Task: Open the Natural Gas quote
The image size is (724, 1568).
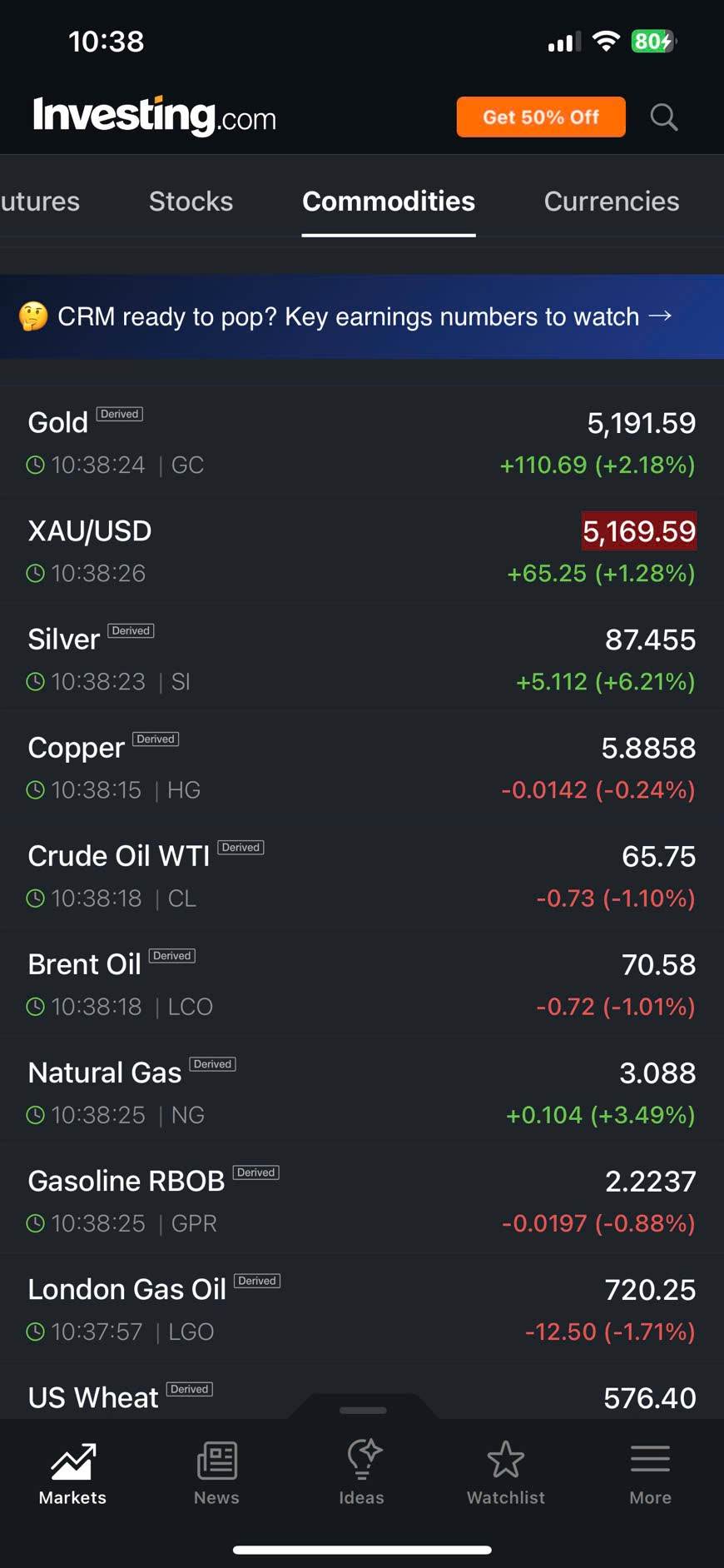Action: pyautogui.click(x=362, y=1093)
